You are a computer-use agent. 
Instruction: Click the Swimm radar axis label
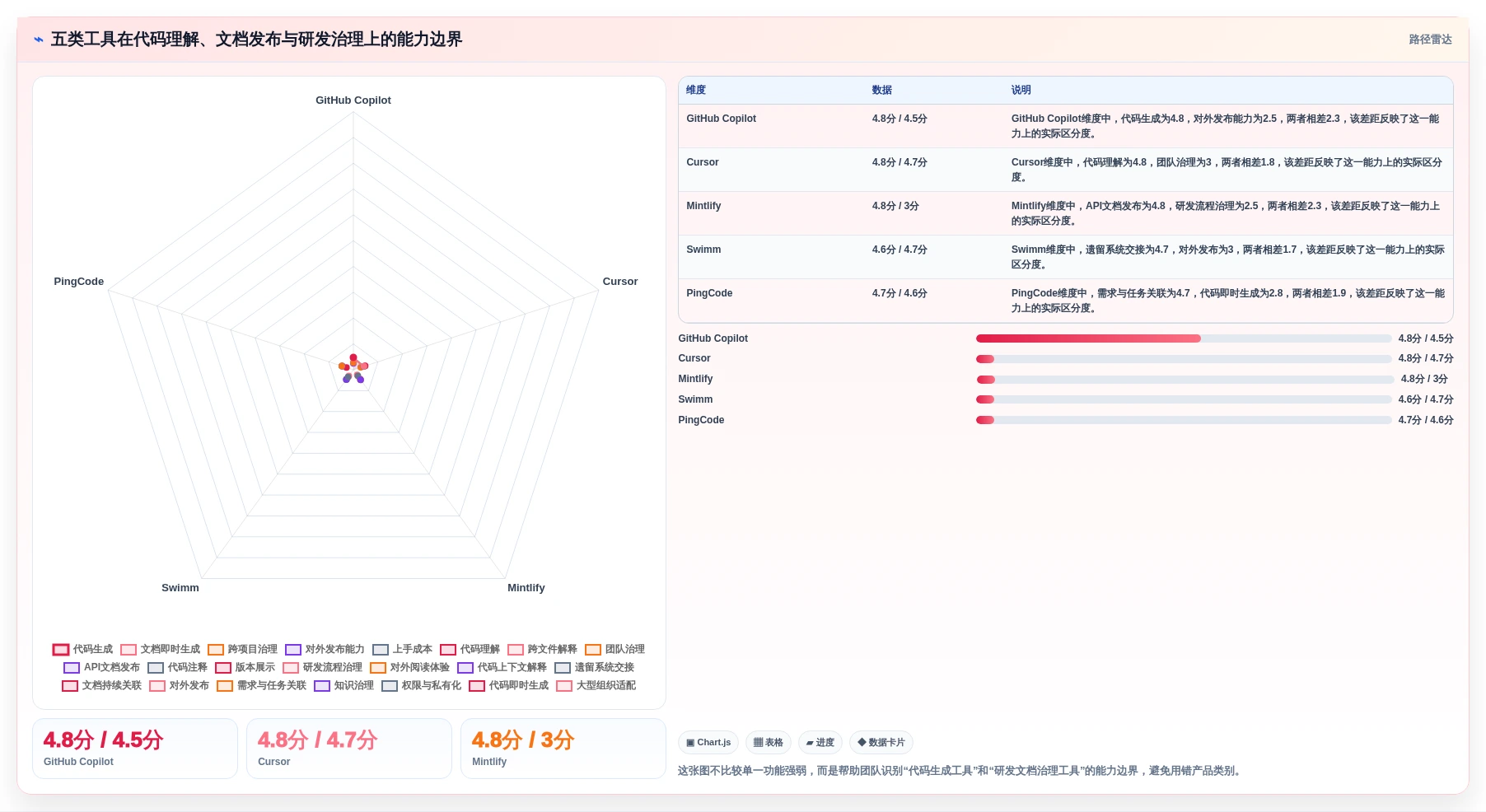[180, 588]
